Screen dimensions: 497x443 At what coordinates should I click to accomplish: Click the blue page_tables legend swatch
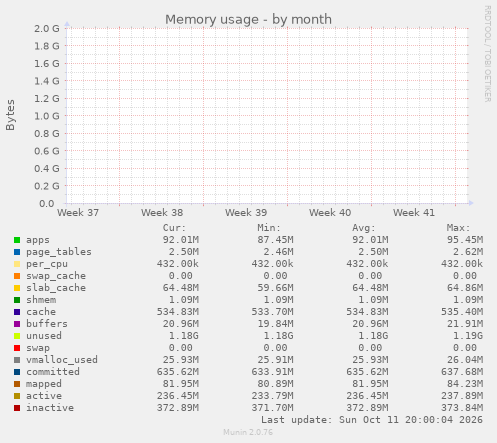click(x=17, y=252)
